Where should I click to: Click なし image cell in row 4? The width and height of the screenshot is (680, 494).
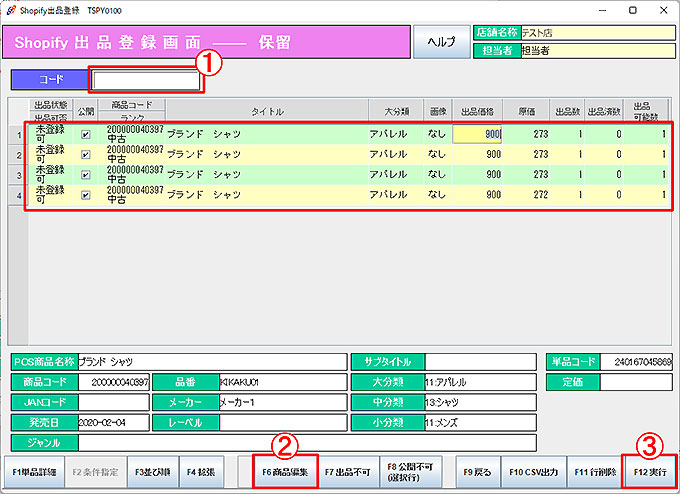[436, 195]
